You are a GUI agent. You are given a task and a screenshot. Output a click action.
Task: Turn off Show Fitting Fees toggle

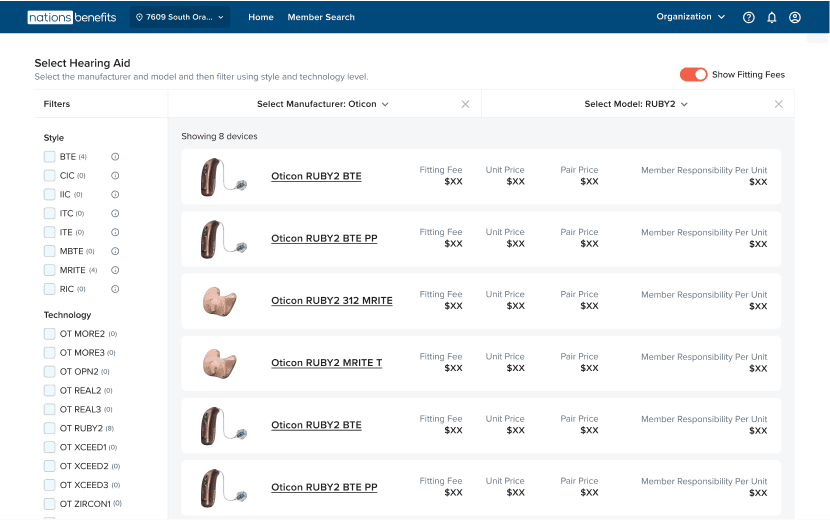pos(693,75)
